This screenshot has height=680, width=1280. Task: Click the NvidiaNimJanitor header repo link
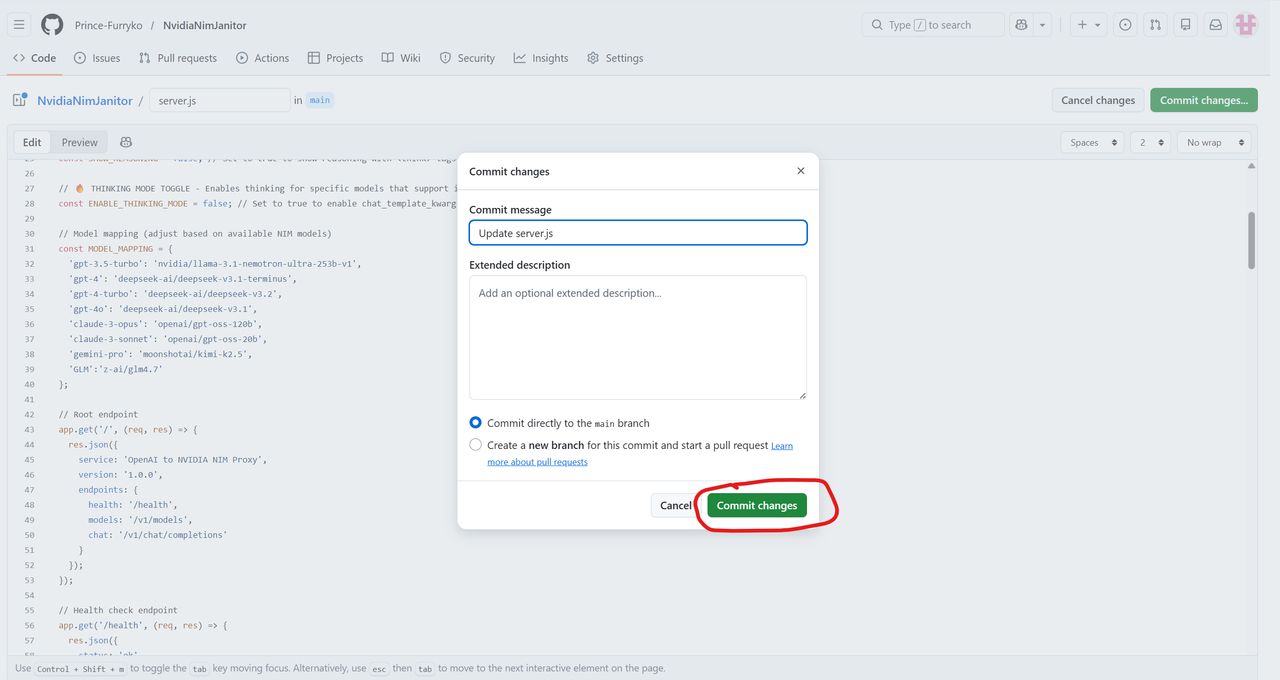click(x=205, y=25)
